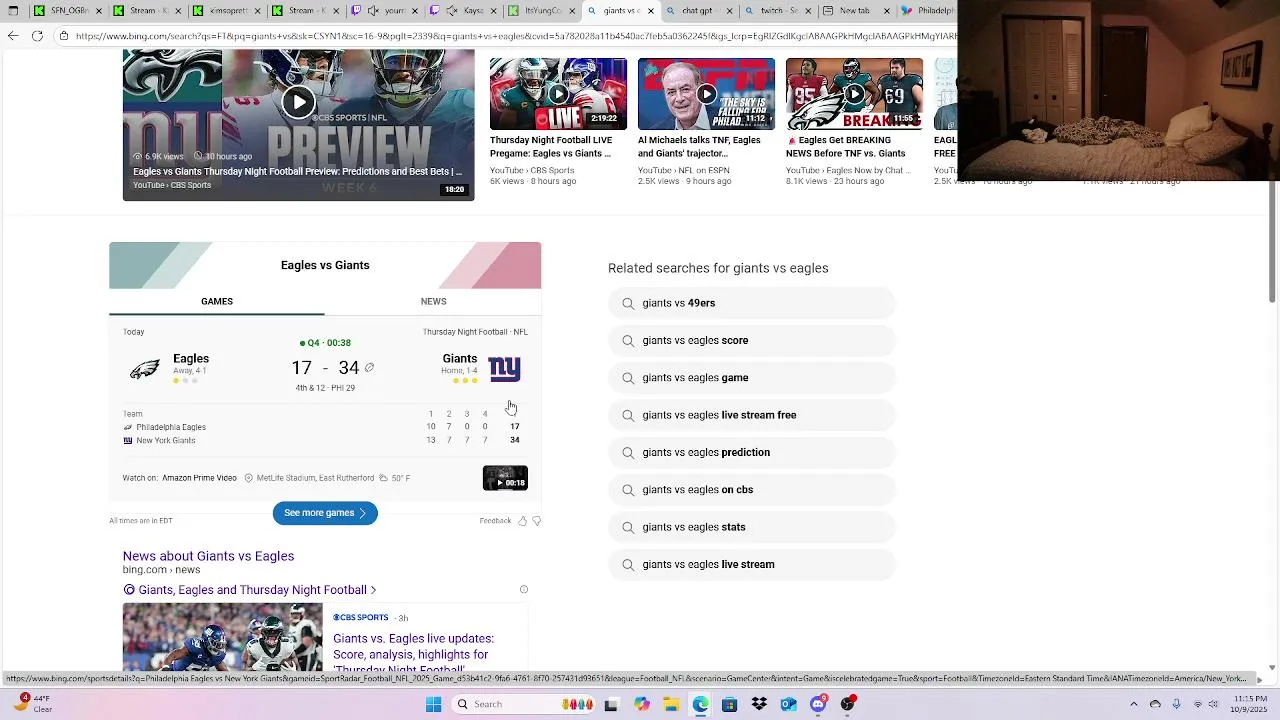Open the Al Michaels talks TNF video
The image size is (1280, 720).
click(706, 94)
